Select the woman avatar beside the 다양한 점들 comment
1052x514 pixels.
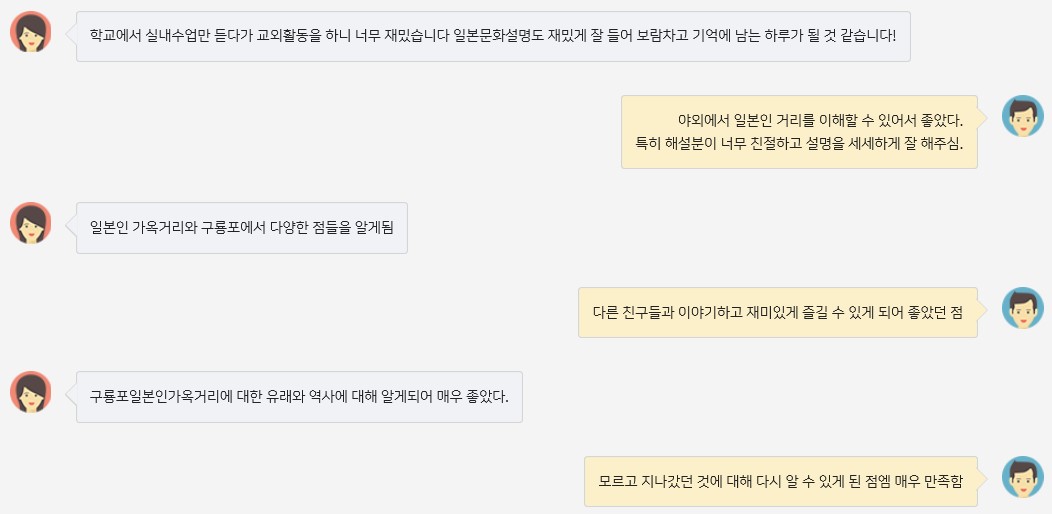point(31,223)
